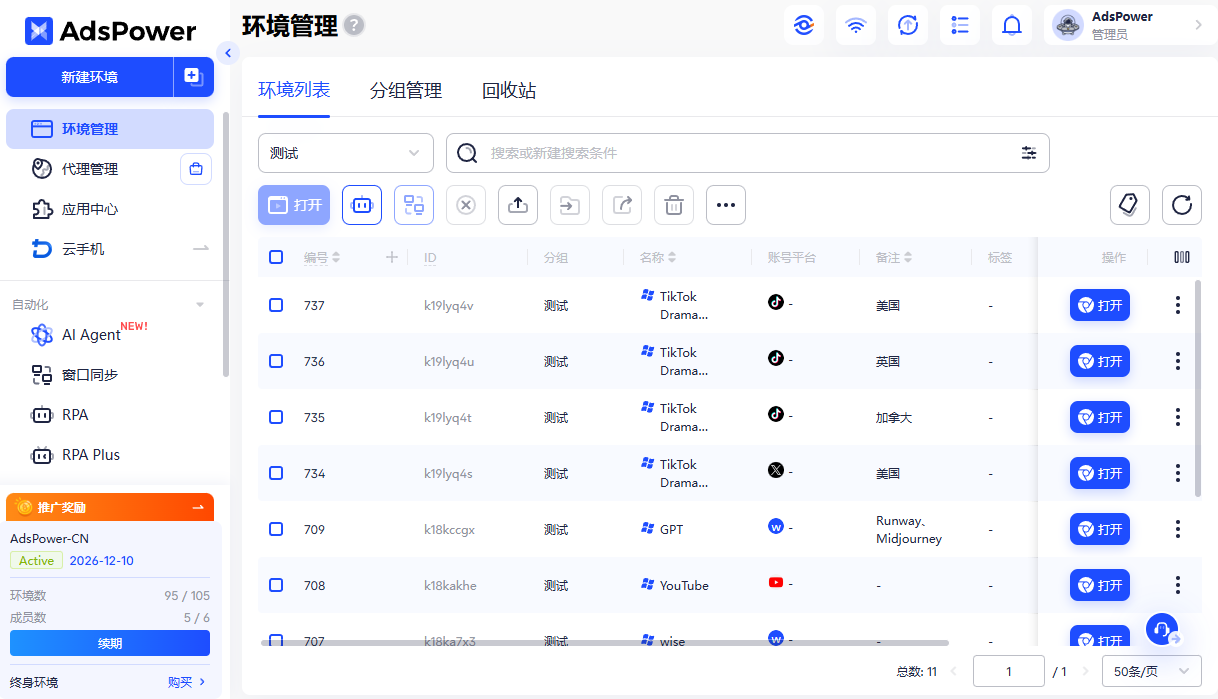Open the notifications bell
The width and height of the screenshot is (1218, 699).
click(1011, 25)
